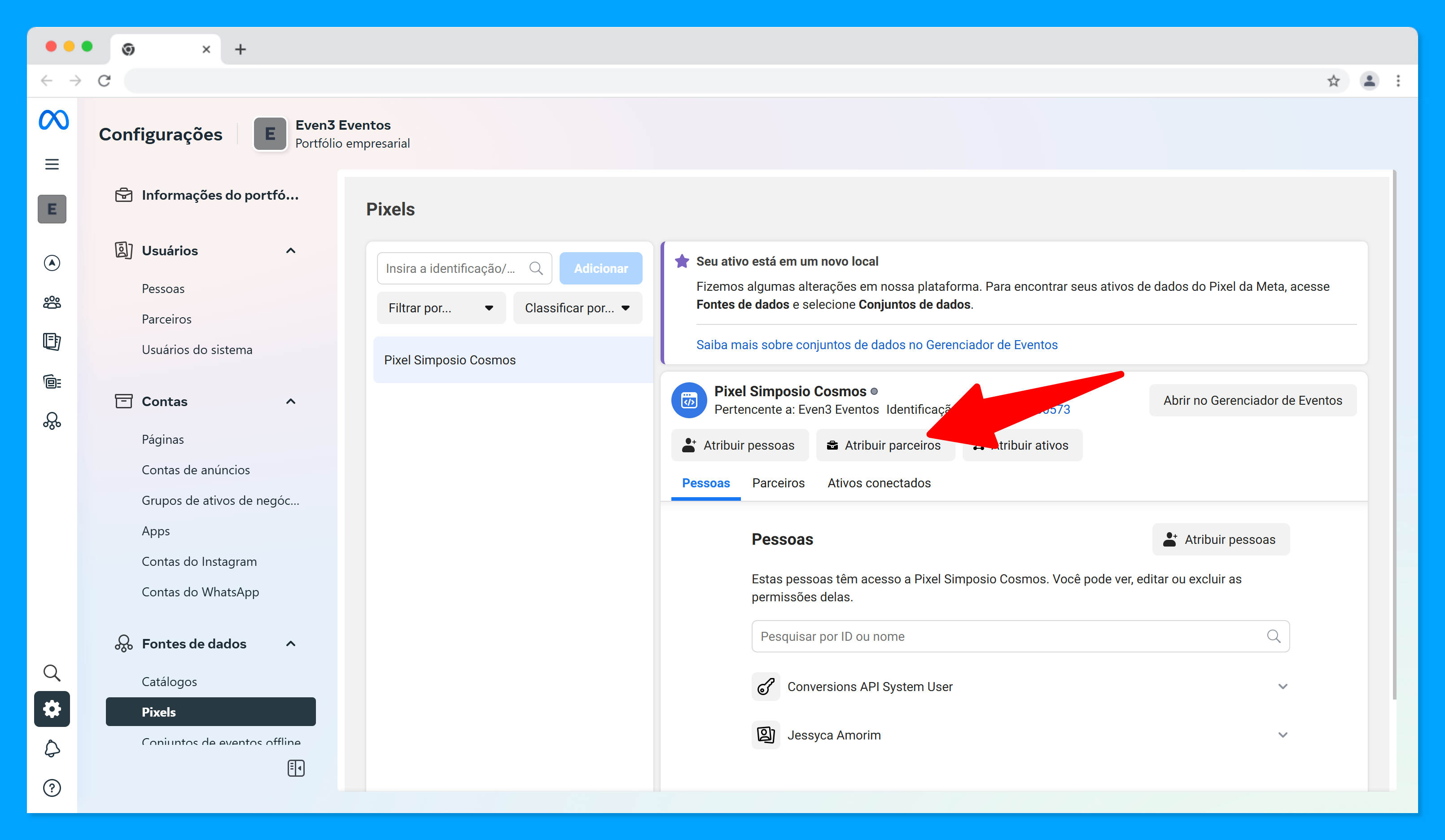This screenshot has width=1445, height=840.
Task: Switch to the Parceiros tab
Action: point(778,483)
